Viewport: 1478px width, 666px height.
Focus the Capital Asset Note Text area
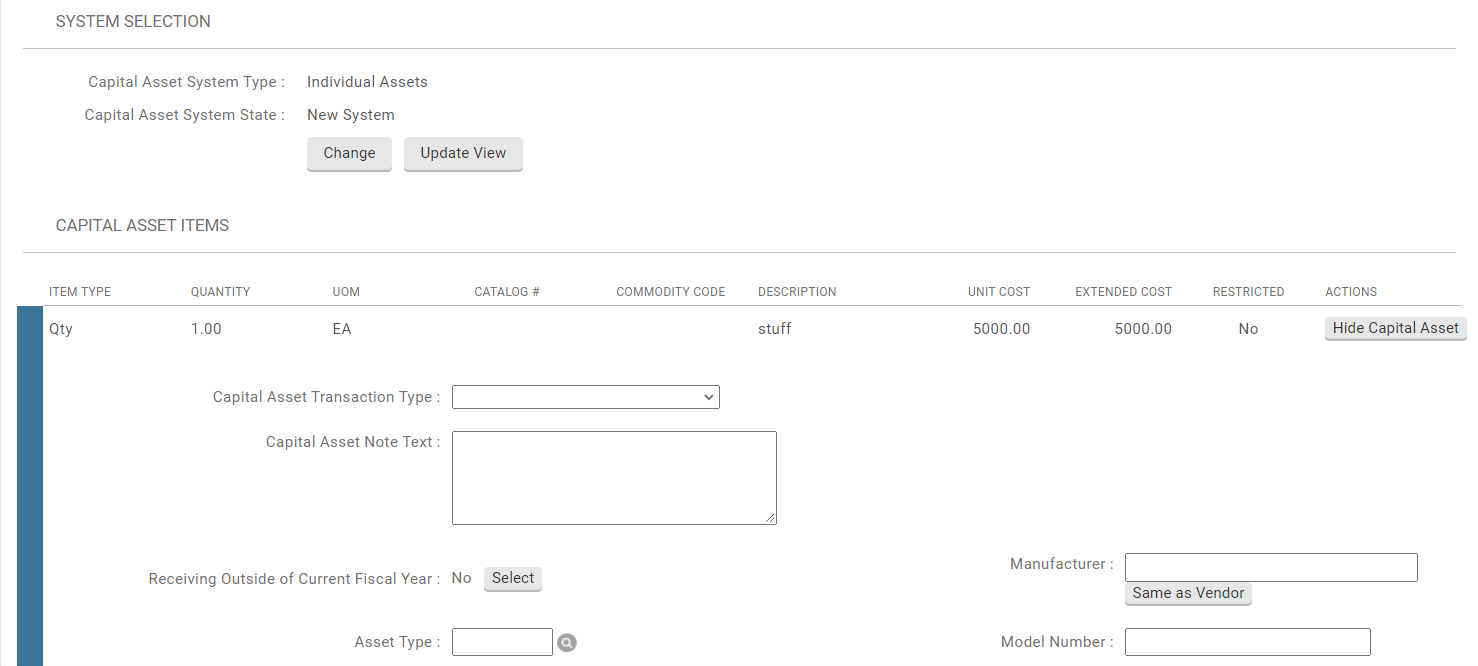(x=614, y=477)
